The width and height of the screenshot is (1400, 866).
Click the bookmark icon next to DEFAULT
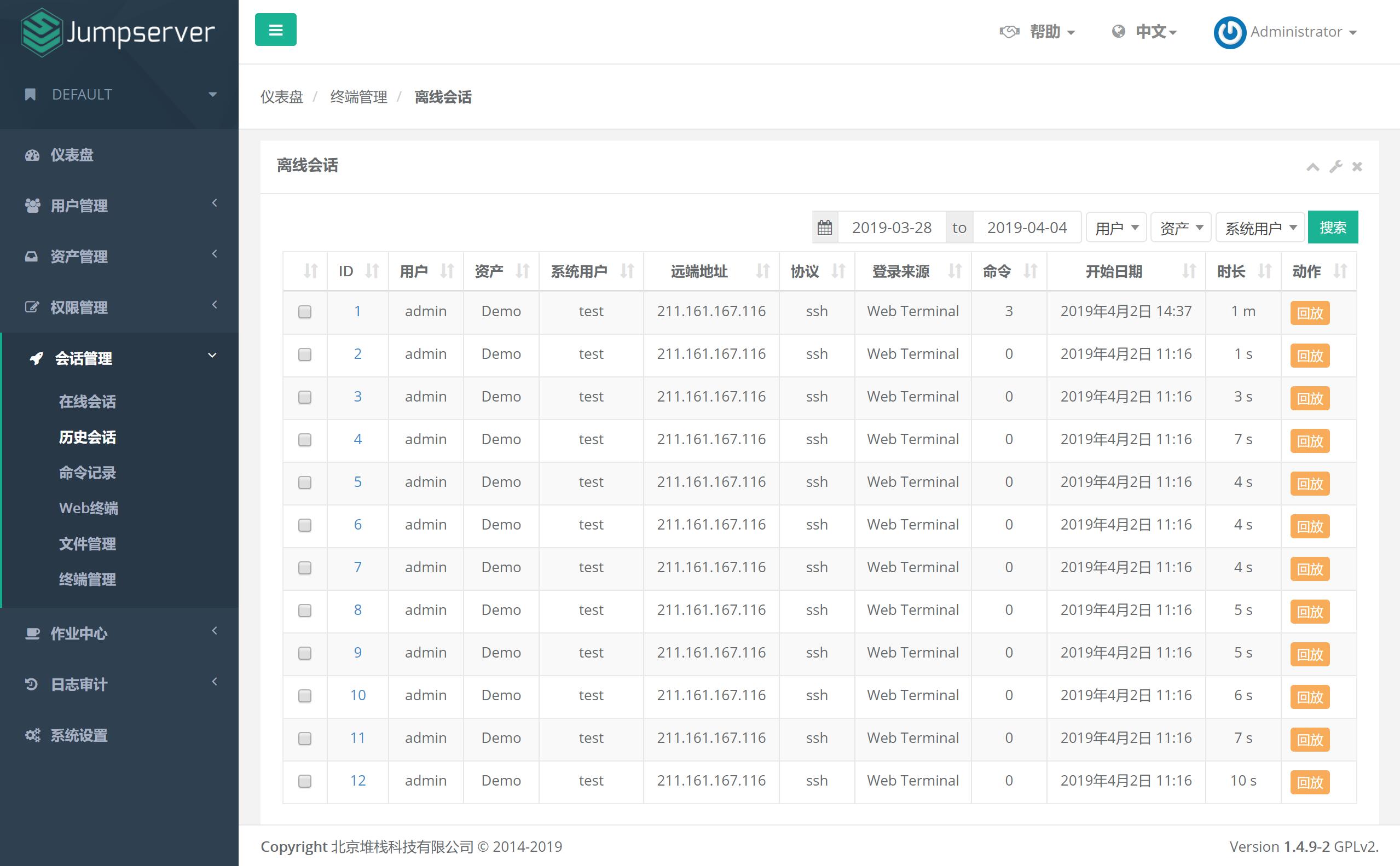(x=31, y=95)
